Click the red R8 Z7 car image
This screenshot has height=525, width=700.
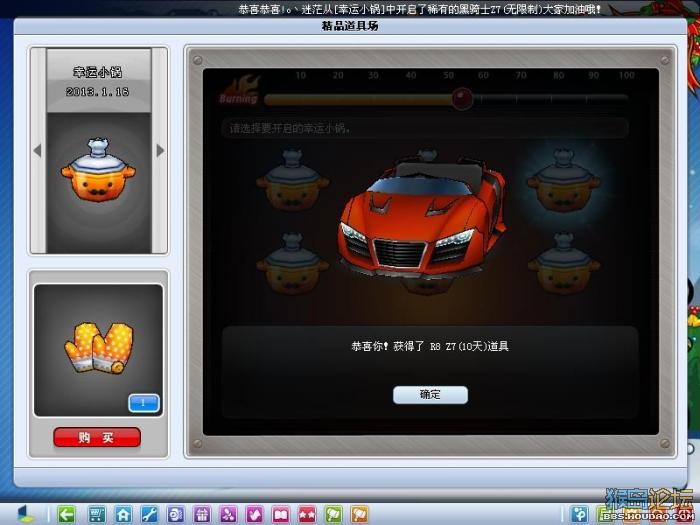coord(422,220)
